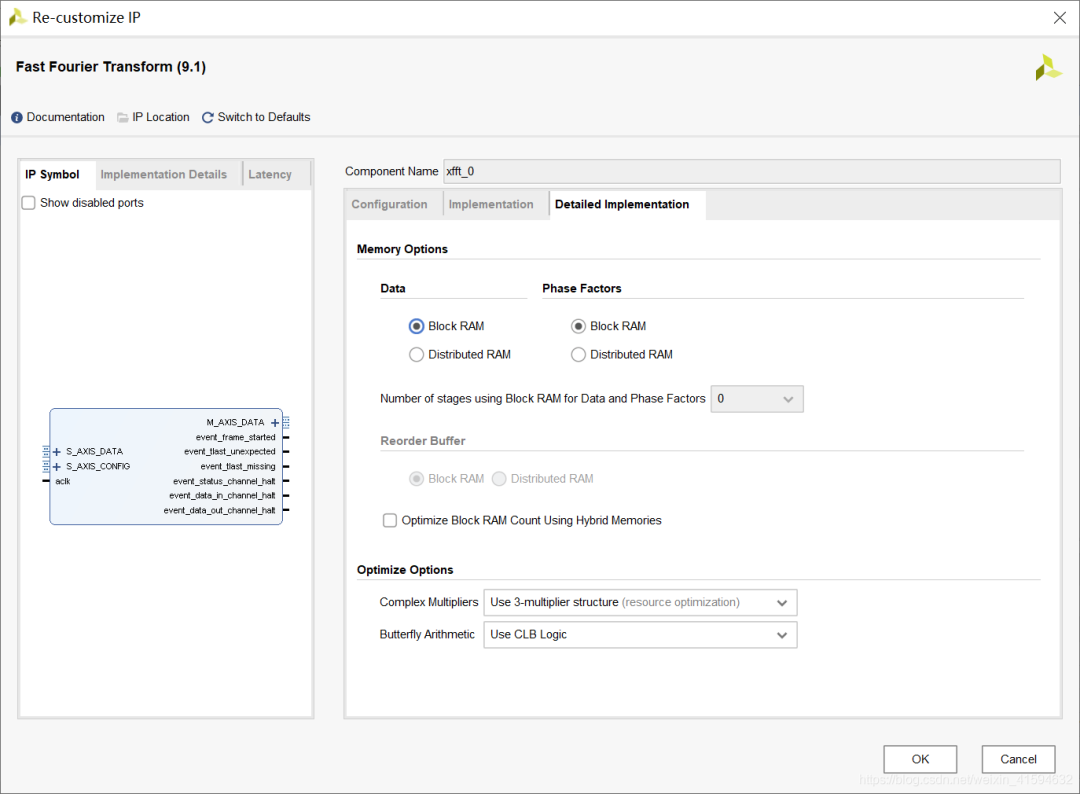Screen dimensions: 1080x794
Task: Click the Switch to Defaults refresh icon
Action: point(208,118)
